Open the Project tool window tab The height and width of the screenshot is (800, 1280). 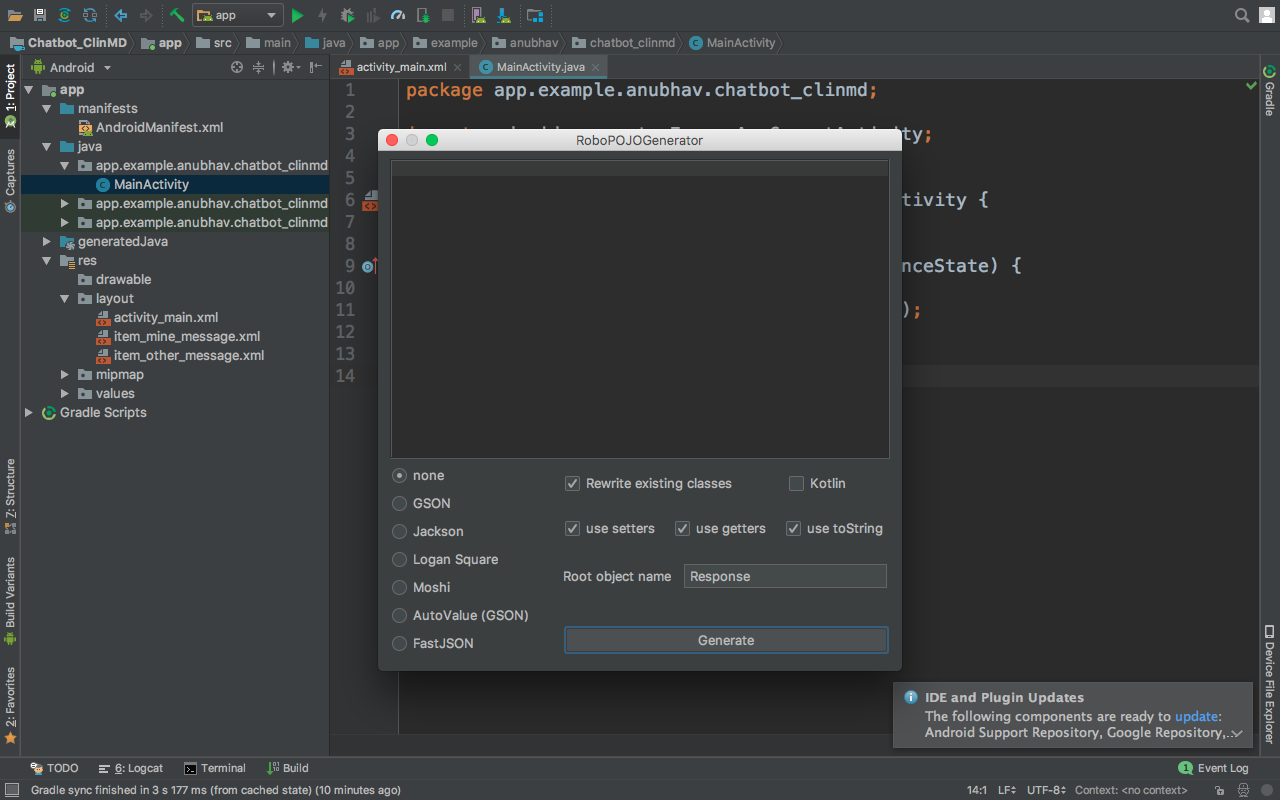point(10,96)
